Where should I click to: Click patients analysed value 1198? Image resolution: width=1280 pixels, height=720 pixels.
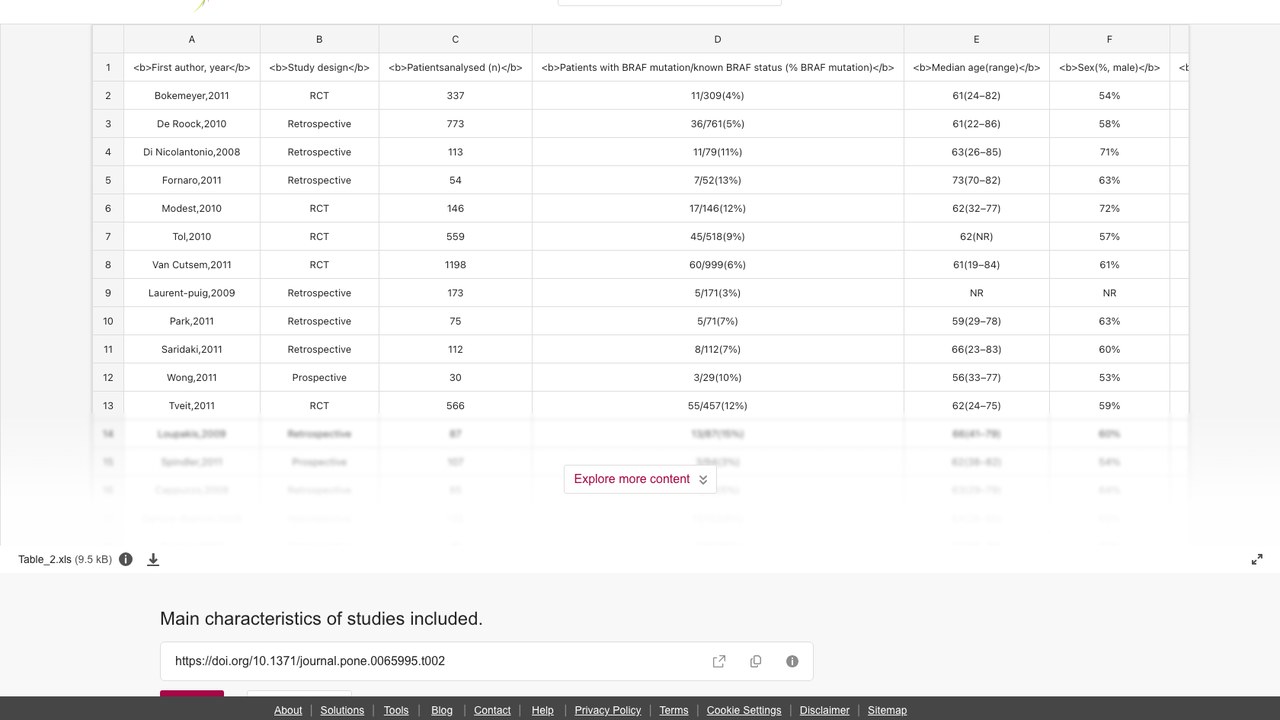click(455, 265)
